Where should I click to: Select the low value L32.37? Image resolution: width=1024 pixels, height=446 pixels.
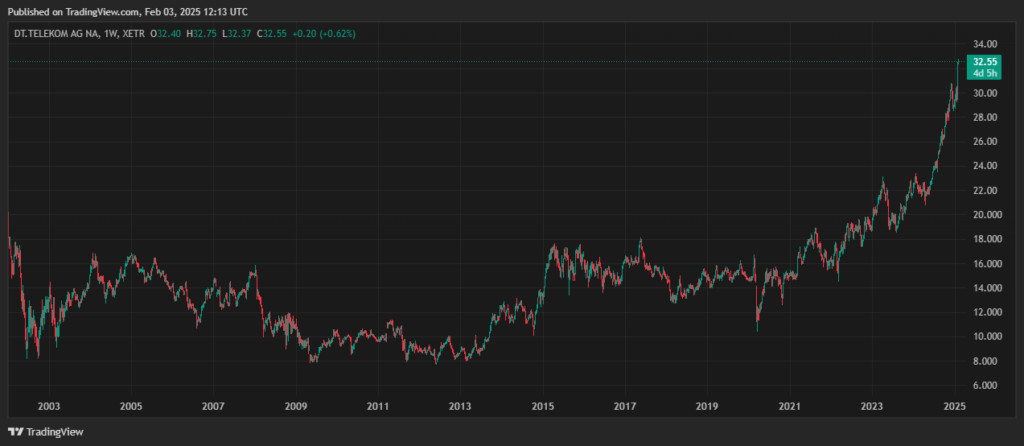click(238, 33)
